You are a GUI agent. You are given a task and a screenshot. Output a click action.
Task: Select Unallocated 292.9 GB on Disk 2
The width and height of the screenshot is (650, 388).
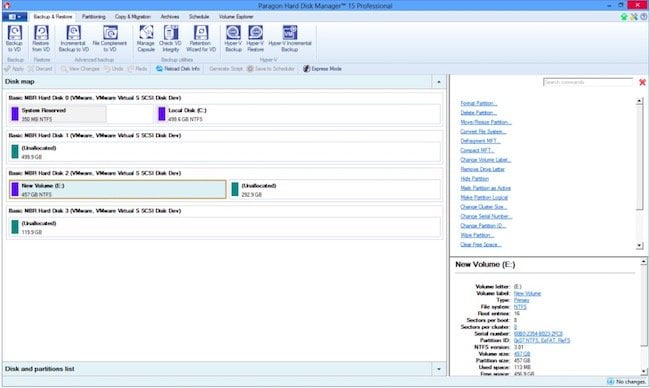click(x=335, y=190)
